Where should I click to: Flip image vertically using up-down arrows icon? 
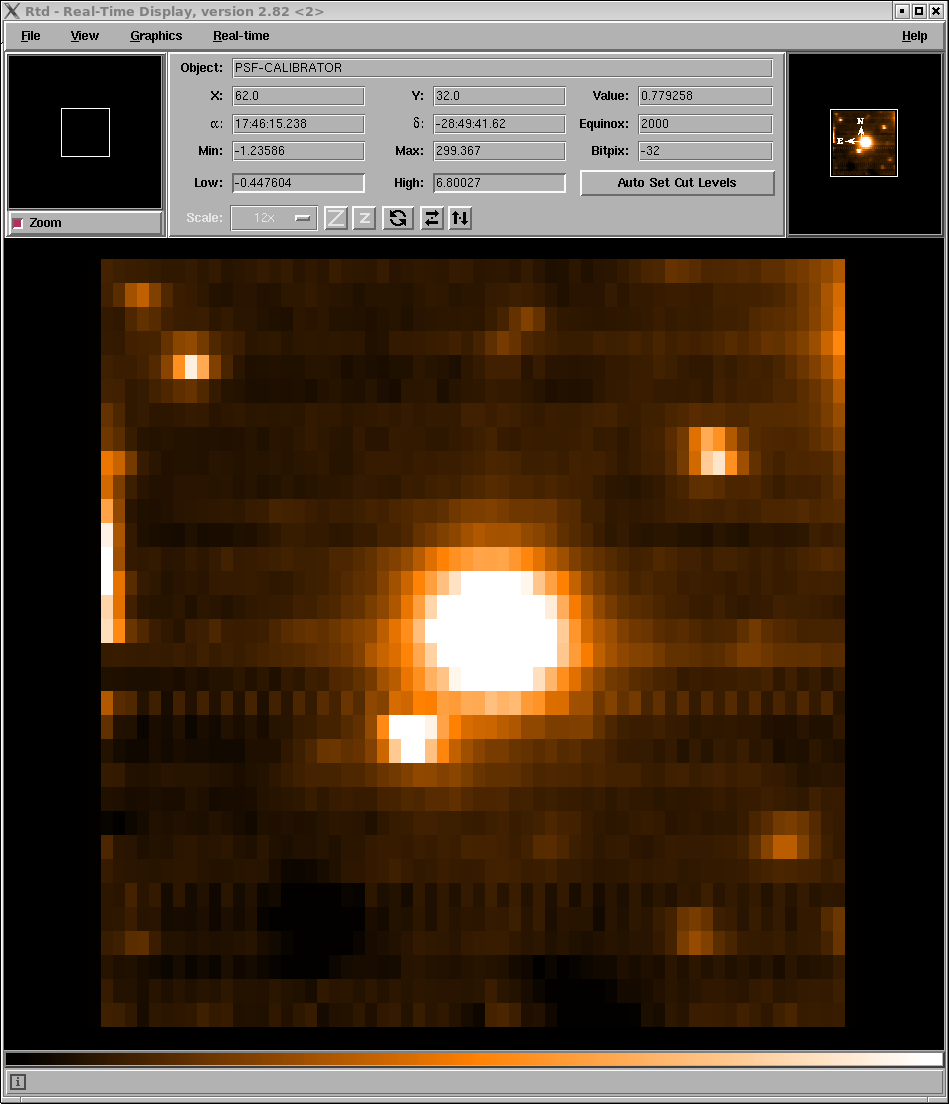pos(460,218)
